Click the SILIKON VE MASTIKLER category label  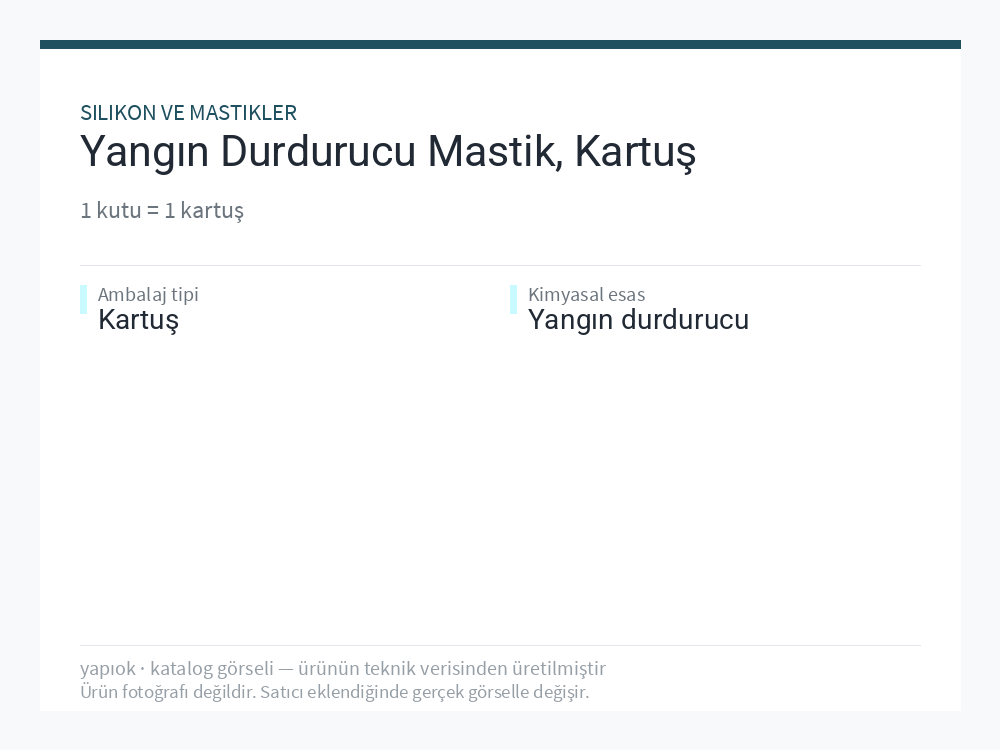pyautogui.click(x=188, y=113)
